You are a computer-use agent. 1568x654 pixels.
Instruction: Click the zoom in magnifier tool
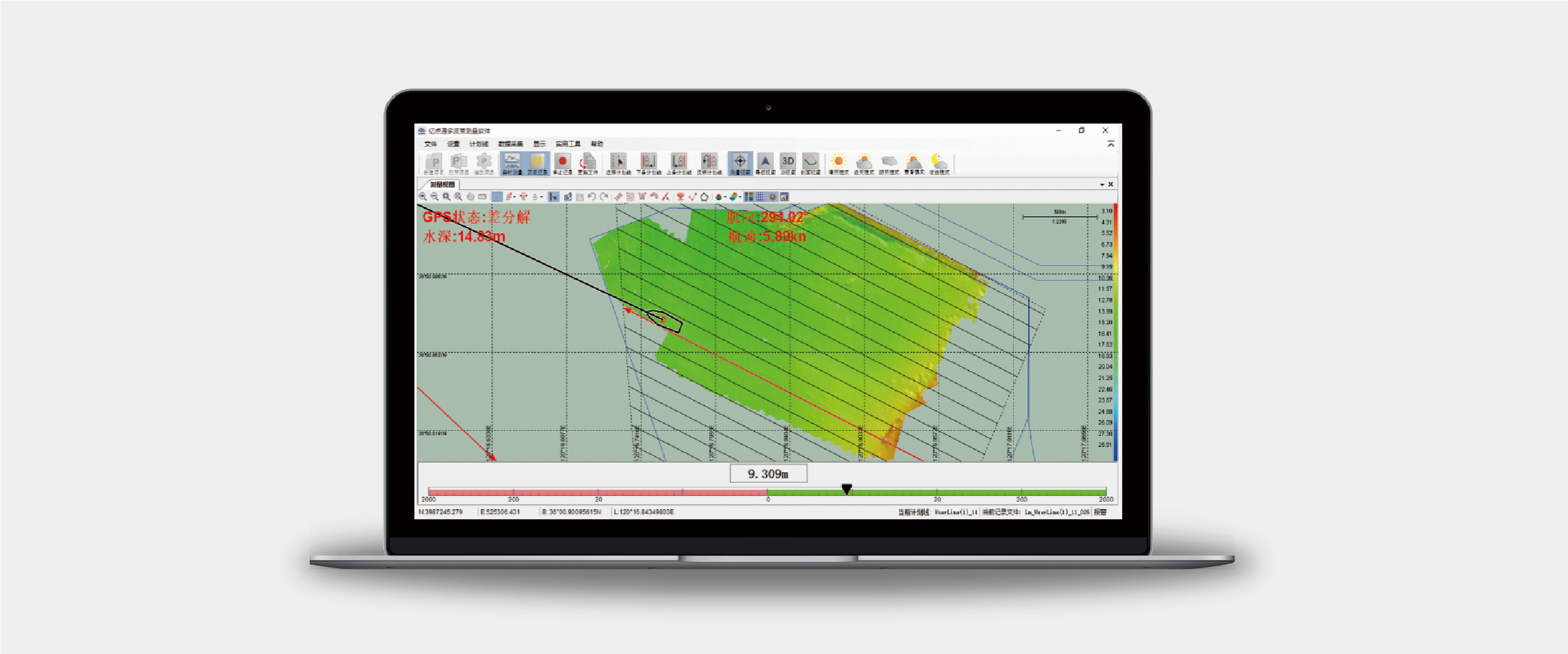point(423,197)
